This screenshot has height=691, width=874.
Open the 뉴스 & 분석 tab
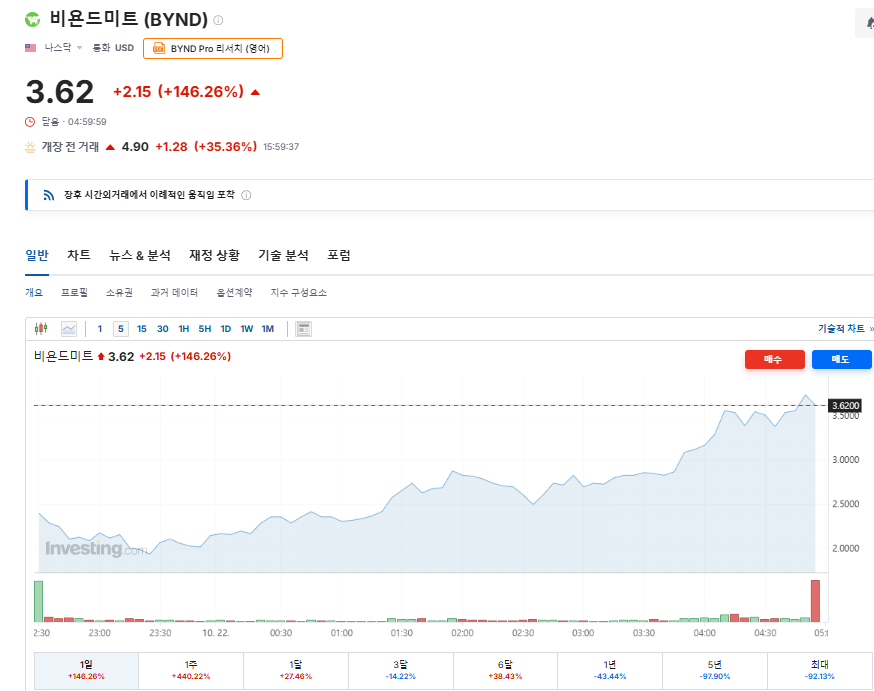pyautogui.click(x=140, y=255)
